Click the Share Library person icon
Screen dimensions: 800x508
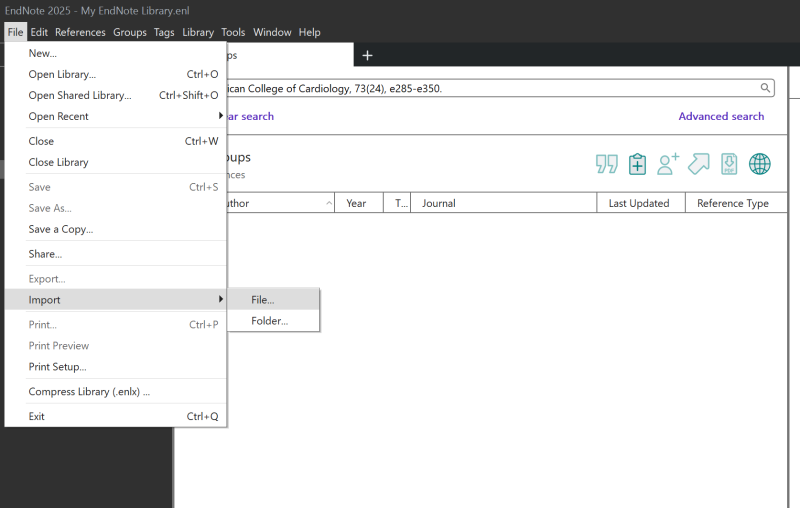point(668,164)
